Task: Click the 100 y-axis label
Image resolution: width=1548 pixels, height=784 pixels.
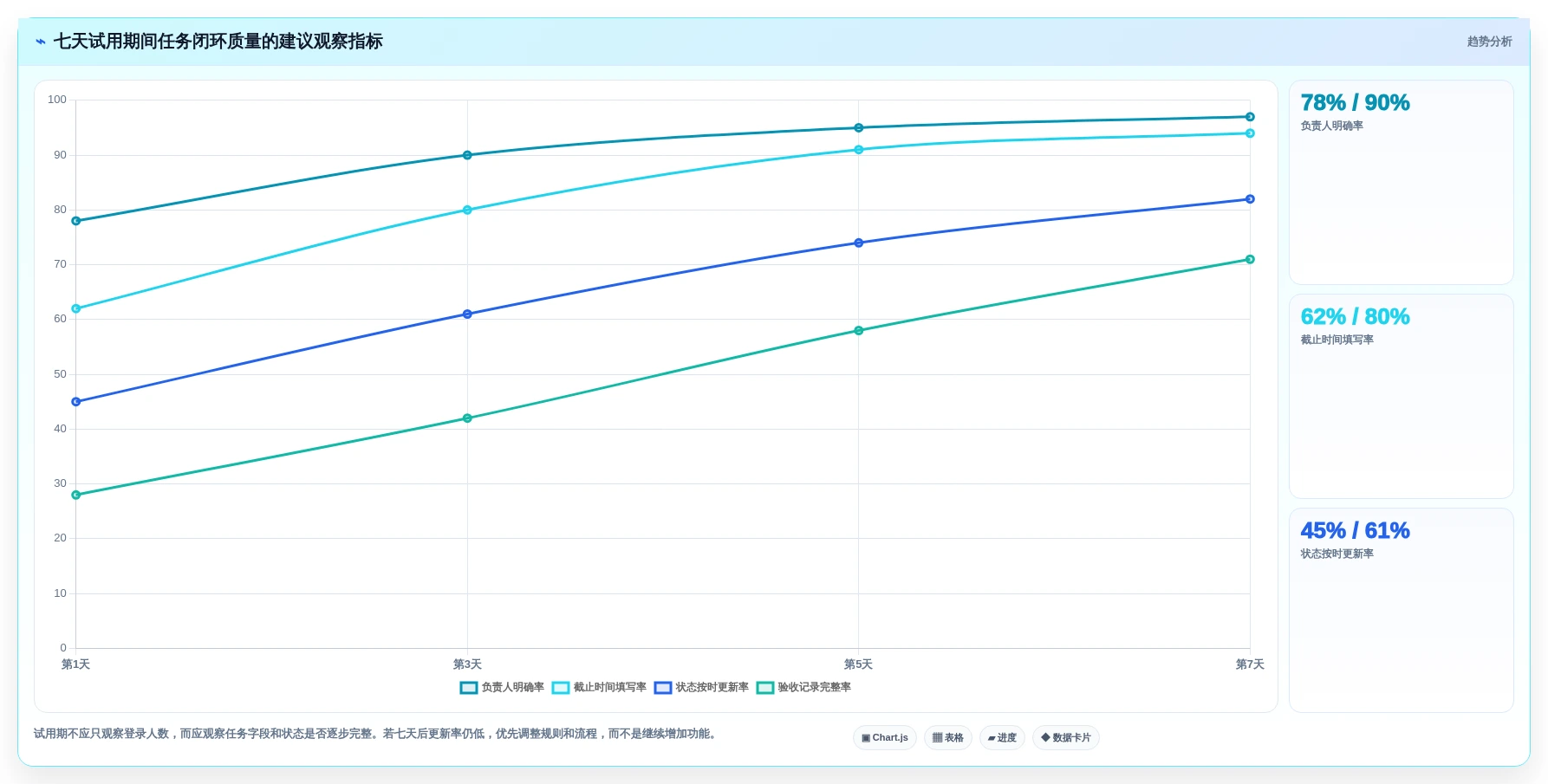Action: pyautogui.click(x=57, y=100)
